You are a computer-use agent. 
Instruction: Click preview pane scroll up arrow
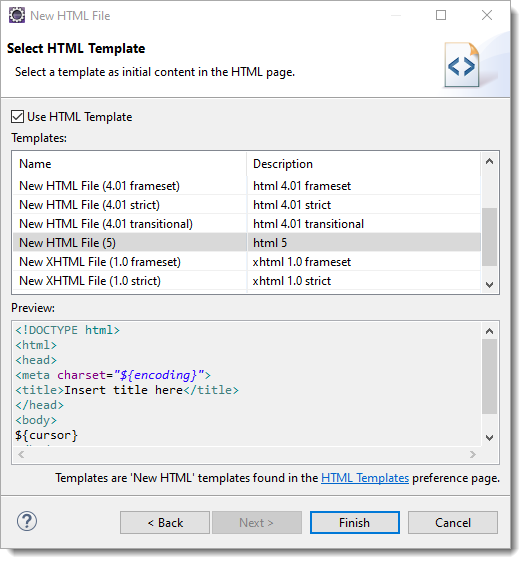pos(489,331)
